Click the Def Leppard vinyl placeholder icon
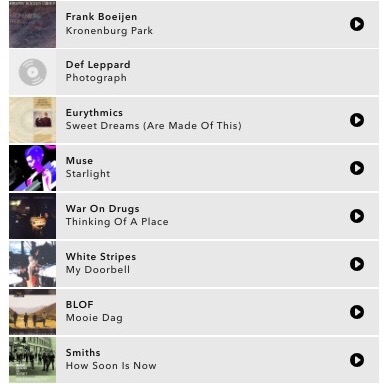This screenshot has width=388, height=384. click(x=32, y=72)
